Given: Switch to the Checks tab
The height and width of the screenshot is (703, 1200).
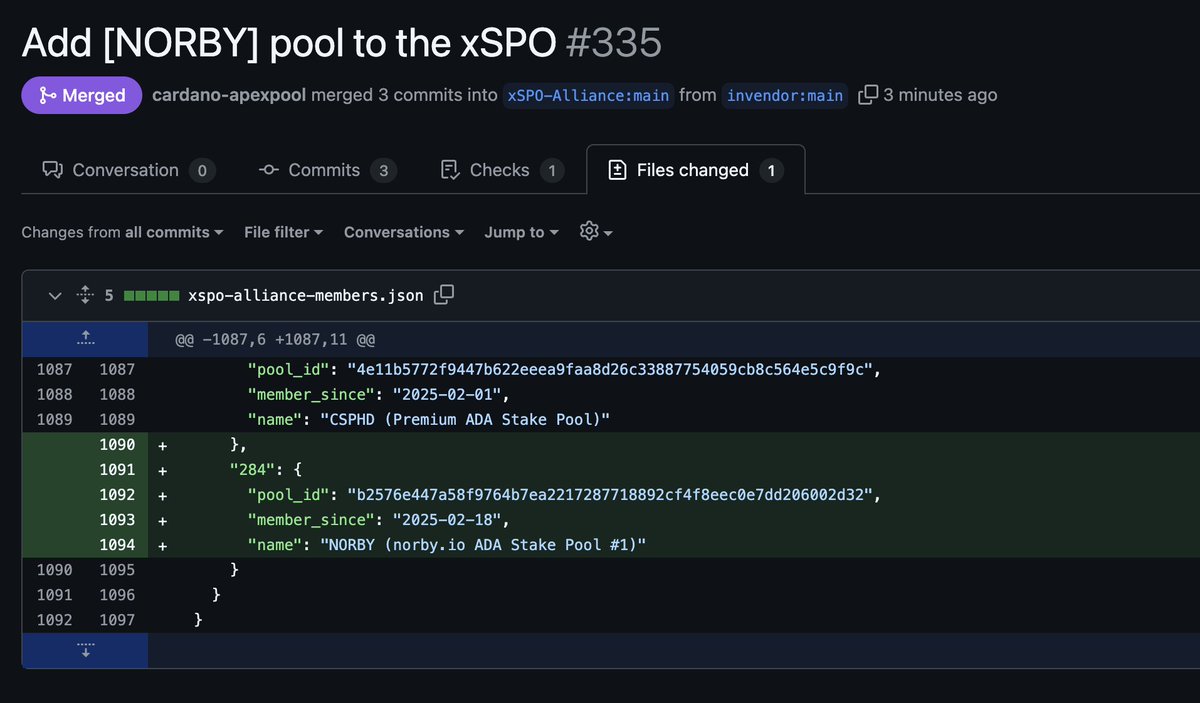Looking at the screenshot, I should [x=502, y=170].
